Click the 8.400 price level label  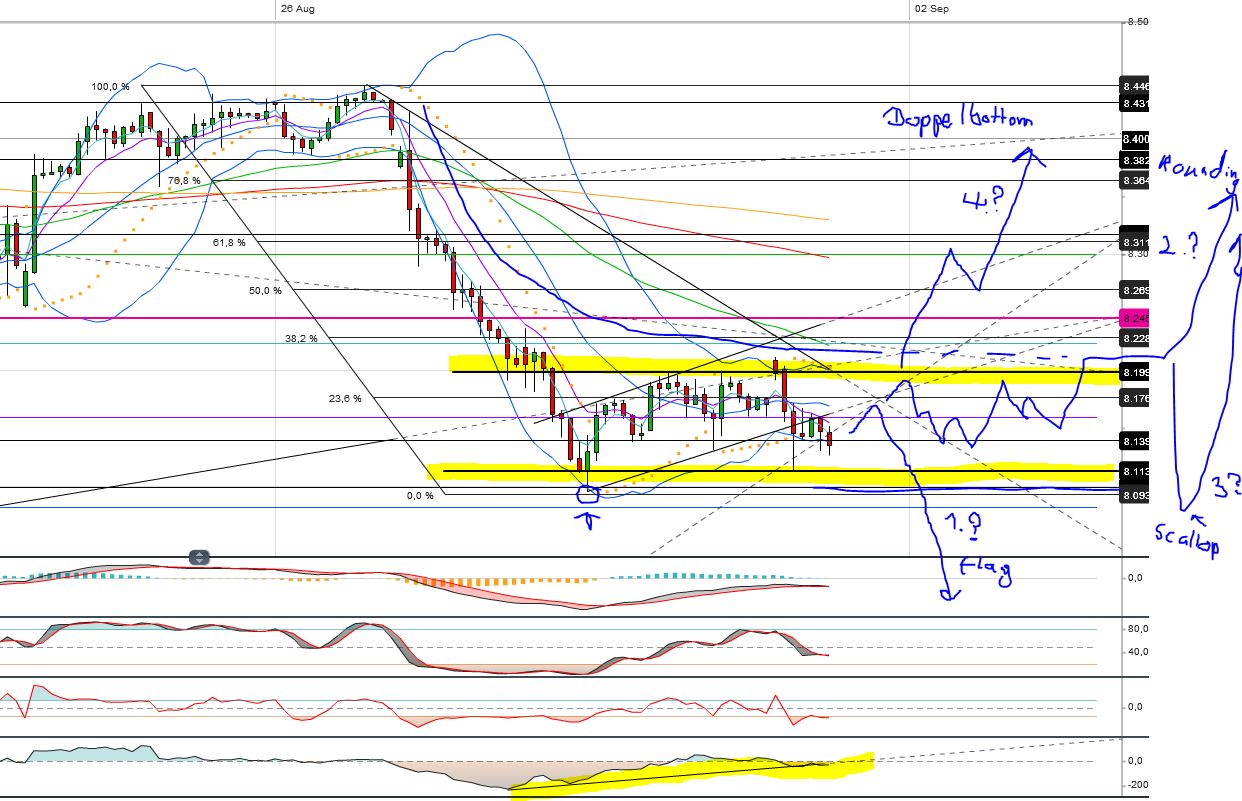coord(1134,139)
